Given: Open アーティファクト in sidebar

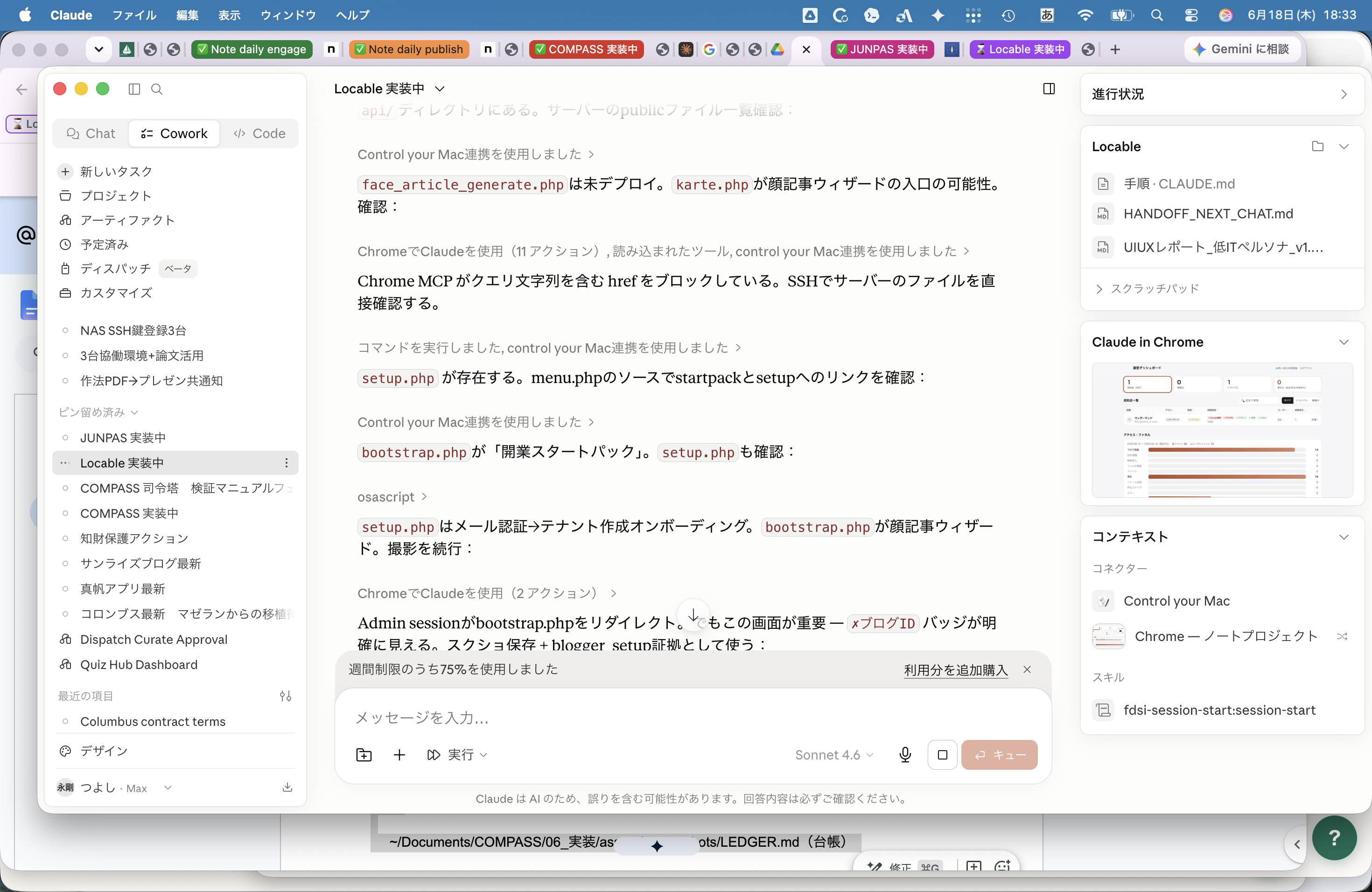Looking at the screenshot, I should coord(175,220).
